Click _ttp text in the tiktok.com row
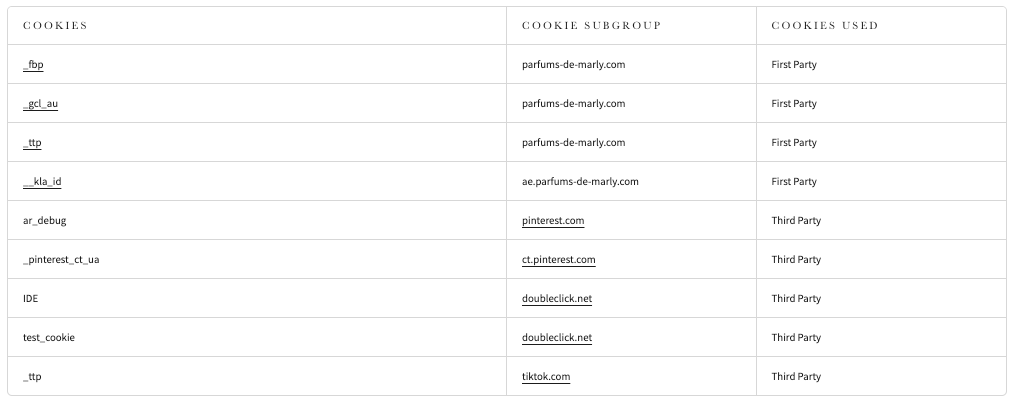This screenshot has height=405, width=1014. 32,377
